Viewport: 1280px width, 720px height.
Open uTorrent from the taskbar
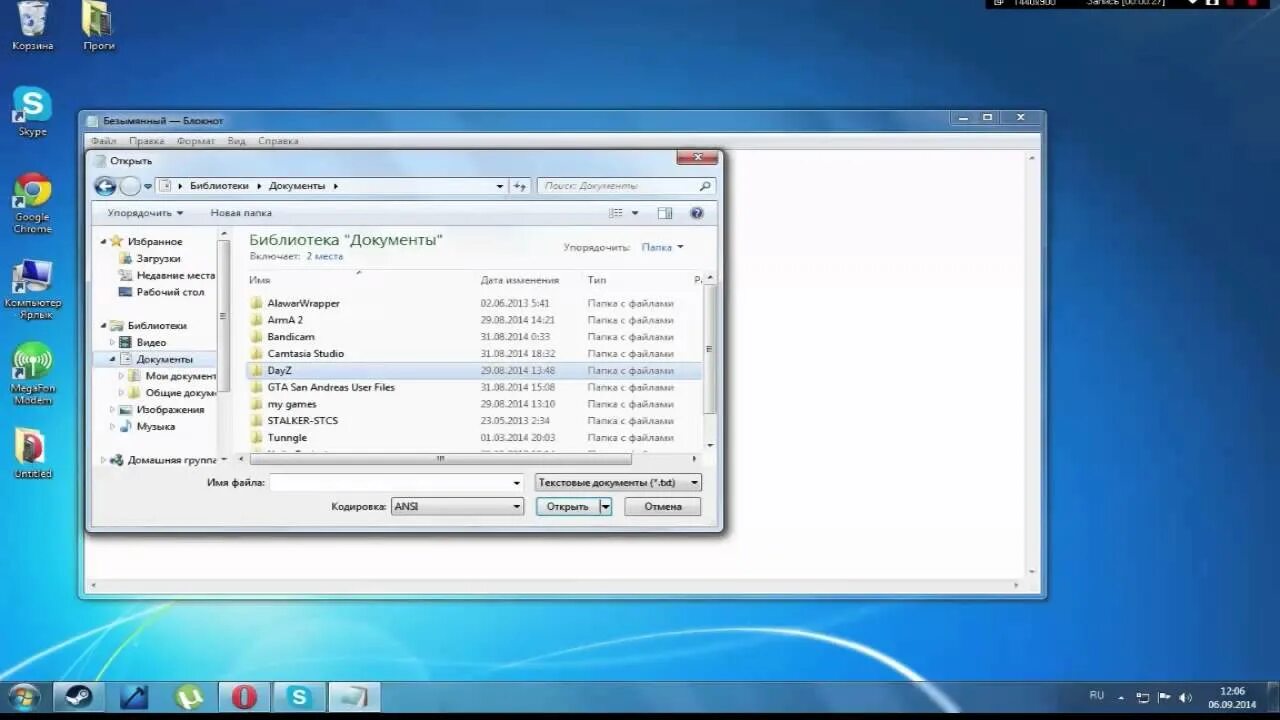coord(188,697)
